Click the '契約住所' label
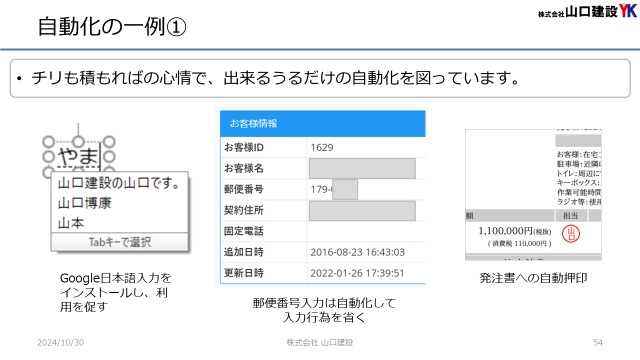Screen dimensions: 640x360 (244, 210)
